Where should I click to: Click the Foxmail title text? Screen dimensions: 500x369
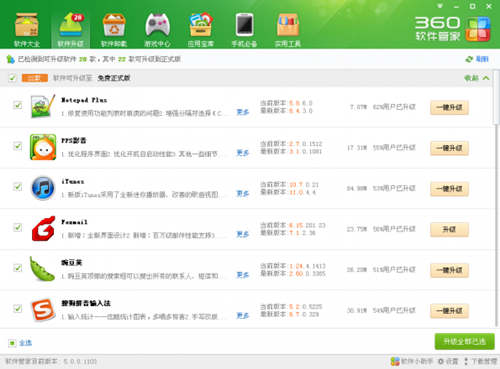74,222
